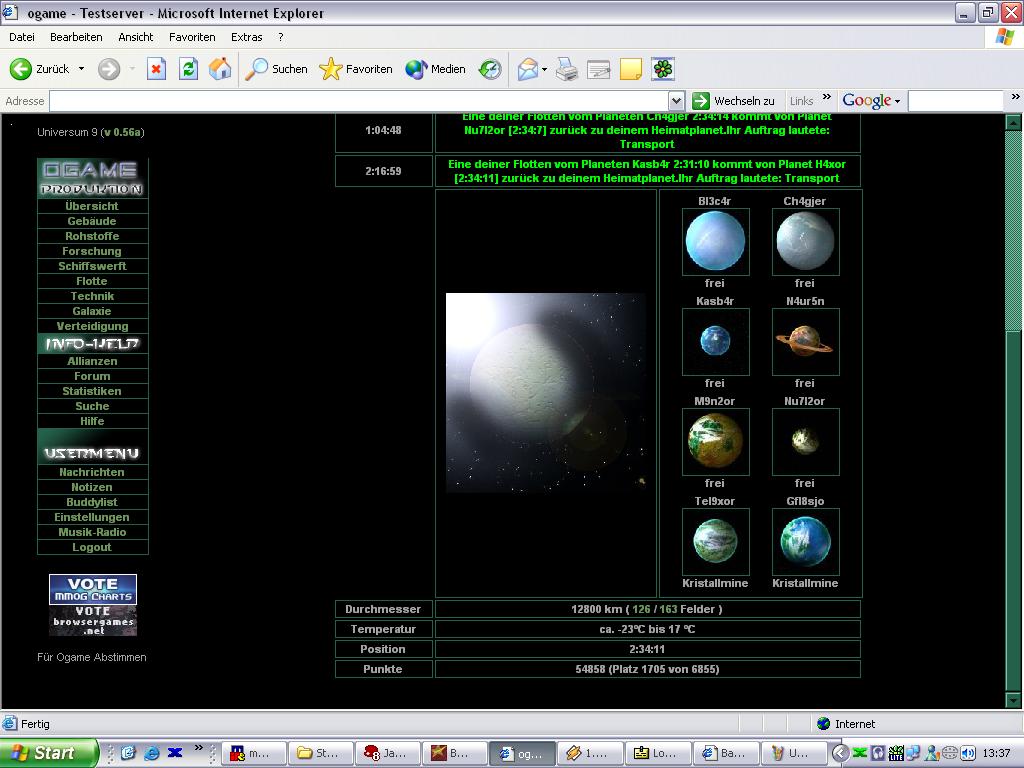Open the Back button history dropdown arrow
The width and height of the screenshot is (1024, 768).
[82, 69]
